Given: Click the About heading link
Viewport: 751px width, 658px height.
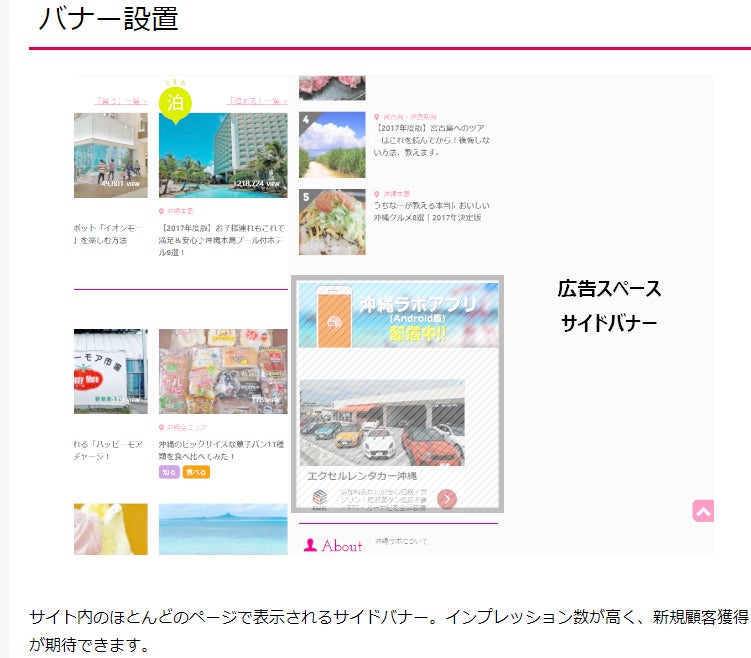Looking at the screenshot, I should (x=341, y=546).
